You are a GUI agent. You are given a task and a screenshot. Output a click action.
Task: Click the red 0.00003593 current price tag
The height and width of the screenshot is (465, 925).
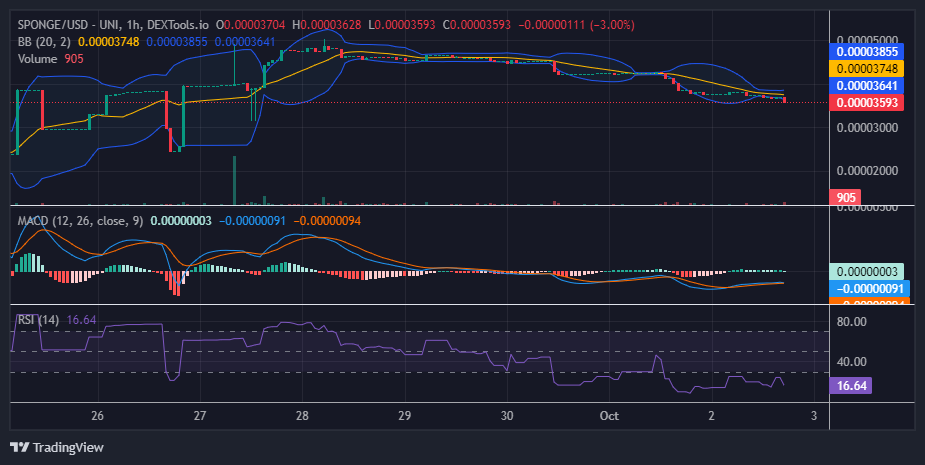[867, 103]
